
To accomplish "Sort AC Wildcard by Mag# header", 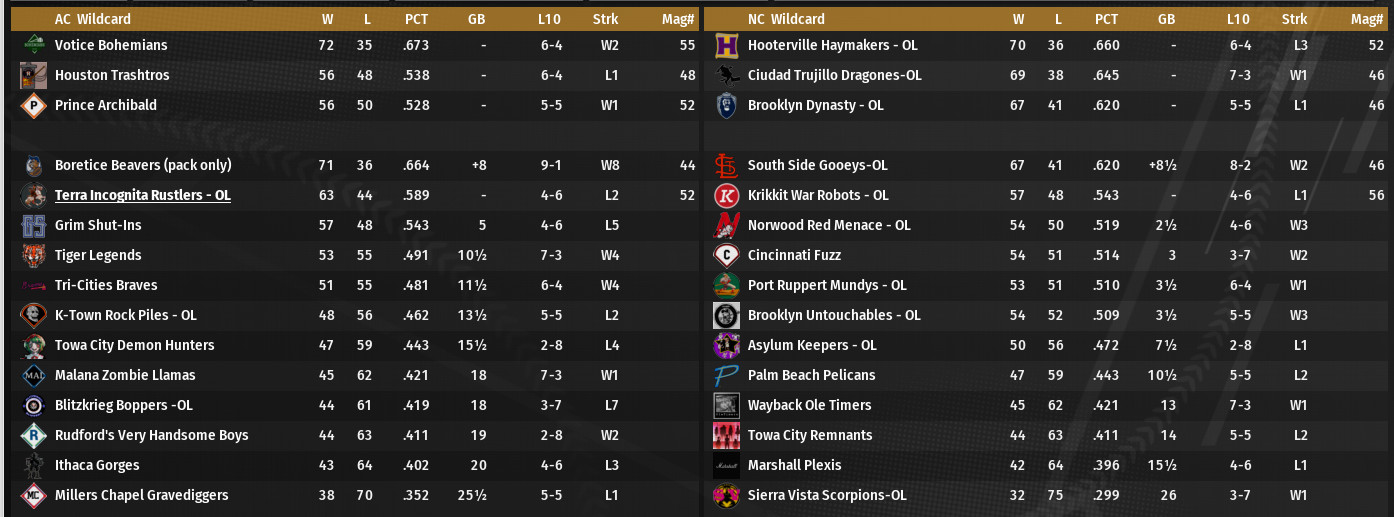I will pos(679,19).
